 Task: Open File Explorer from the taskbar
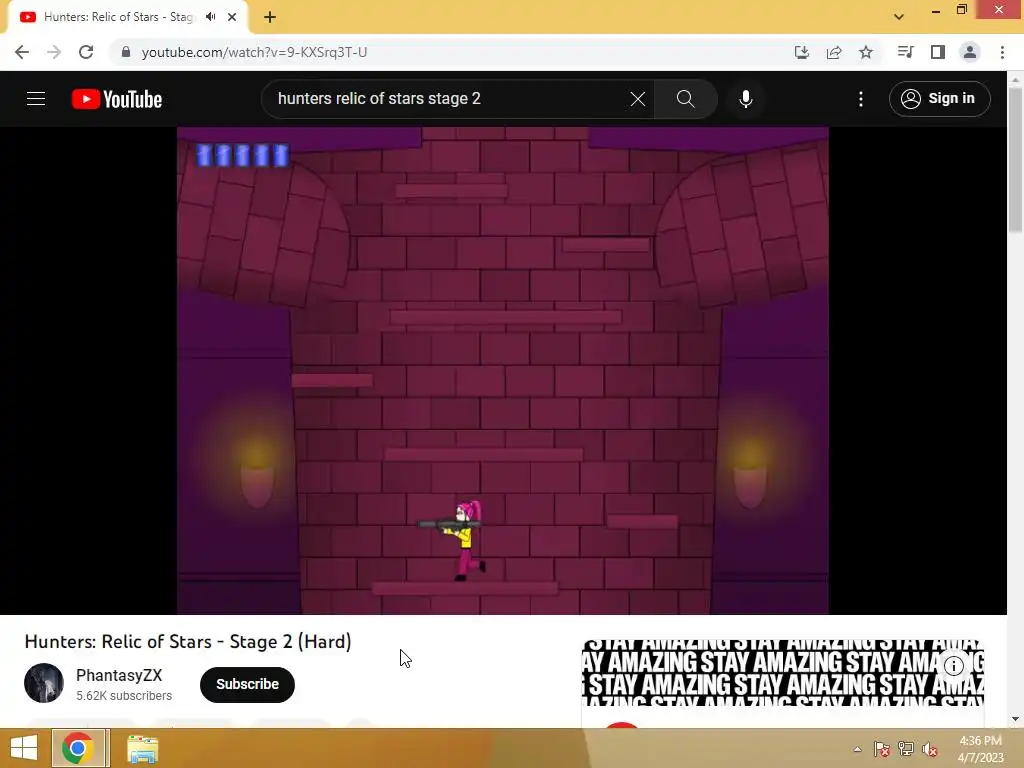(142, 749)
